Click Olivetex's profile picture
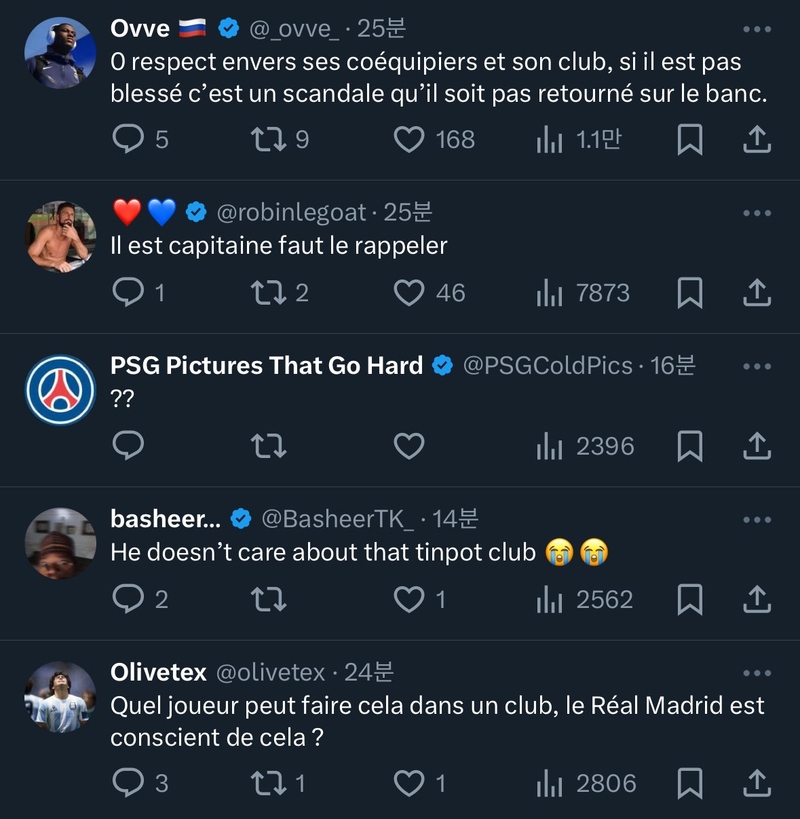Viewport: 800px width, 819px height. tap(60, 695)
